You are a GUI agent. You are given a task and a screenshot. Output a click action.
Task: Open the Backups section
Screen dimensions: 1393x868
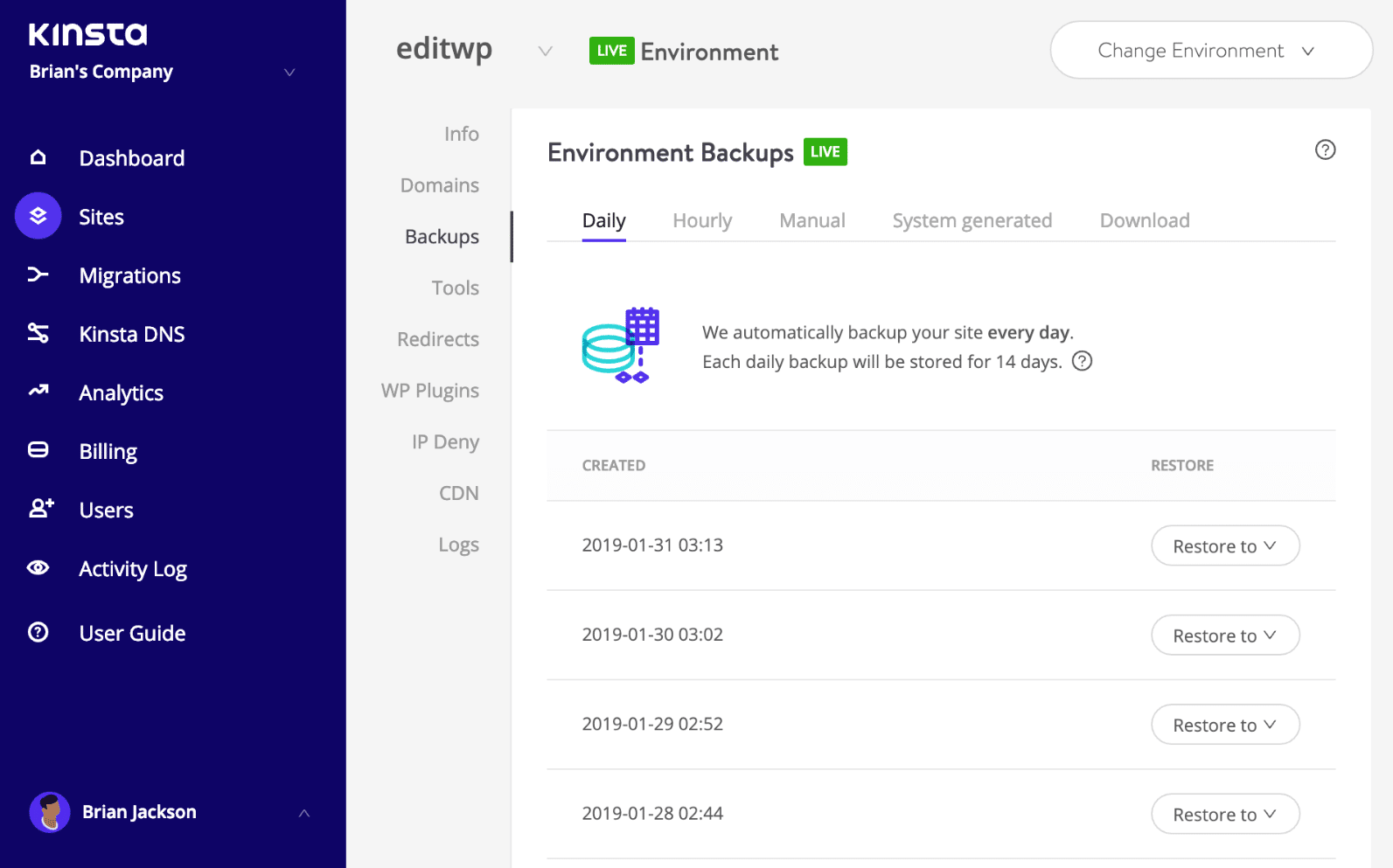pyautogui.click(x=442, y=237)
